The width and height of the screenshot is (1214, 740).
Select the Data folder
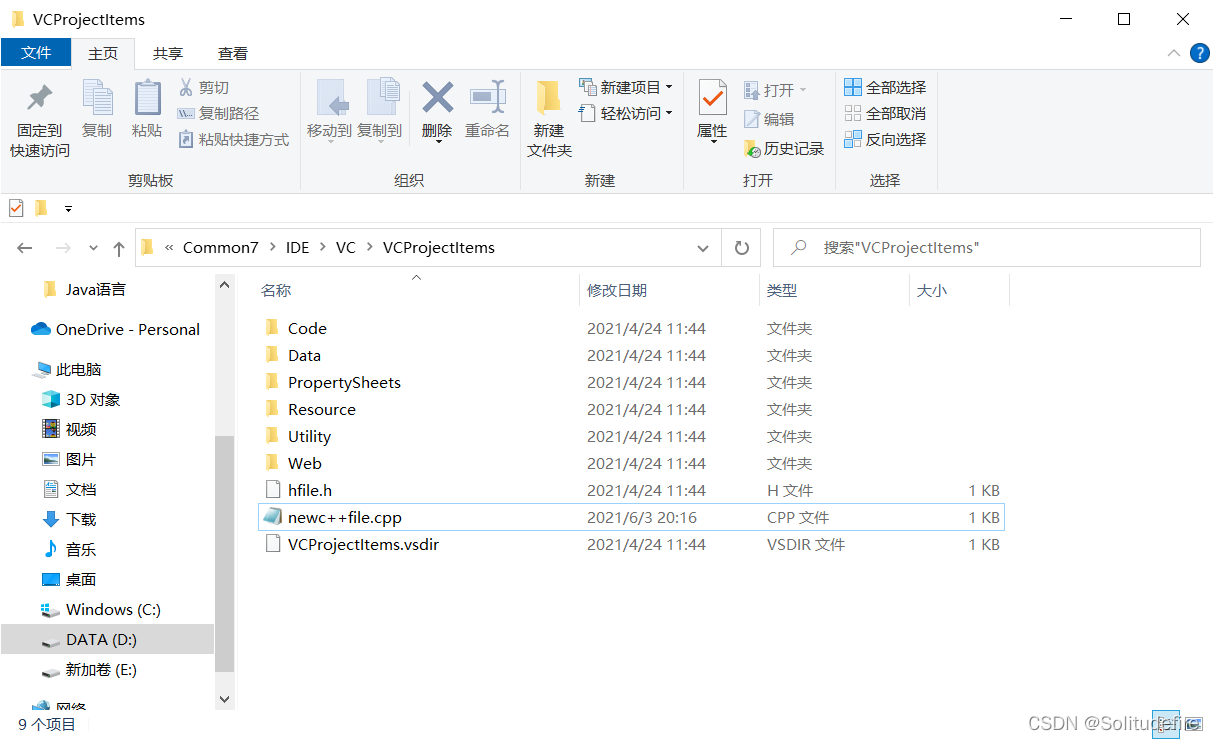point(630,355)
